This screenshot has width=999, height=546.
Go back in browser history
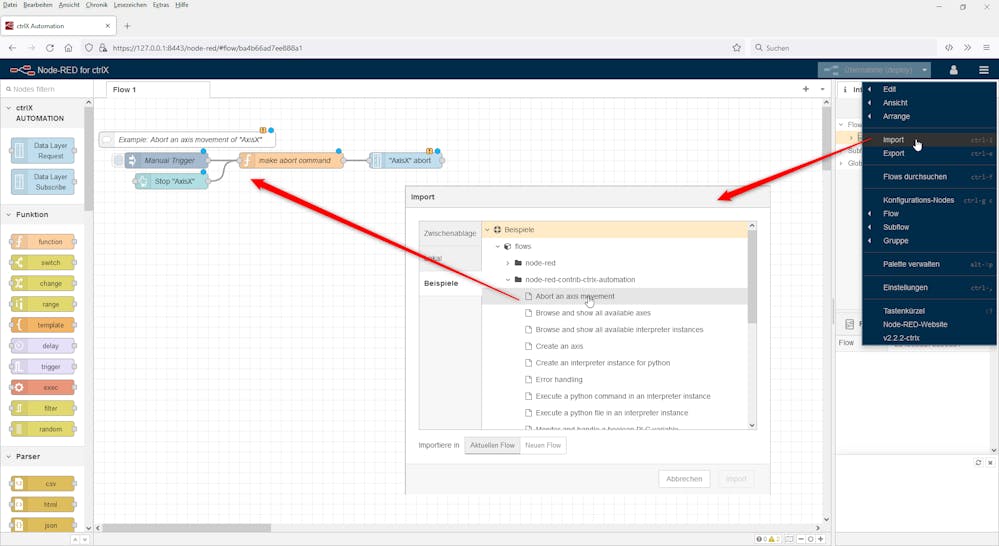point(12,48)
